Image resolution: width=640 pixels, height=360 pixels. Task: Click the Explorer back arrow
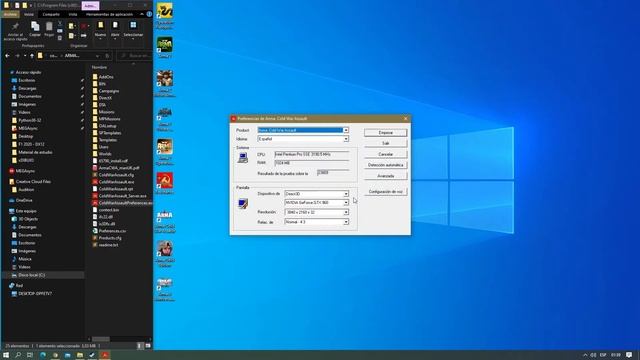click(x=7, y=56)
